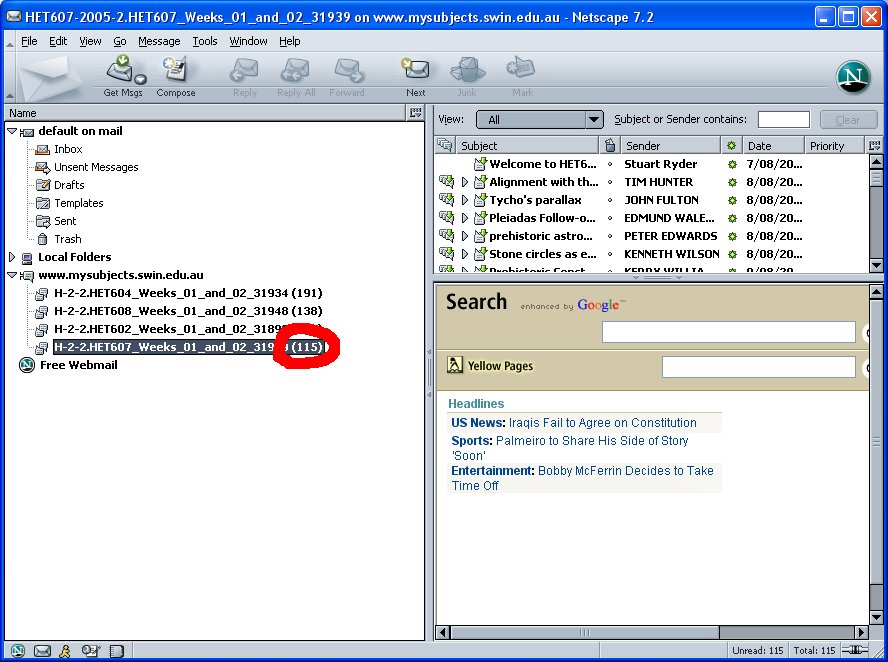Expand Stone circles as e... thread

point(464,254)
